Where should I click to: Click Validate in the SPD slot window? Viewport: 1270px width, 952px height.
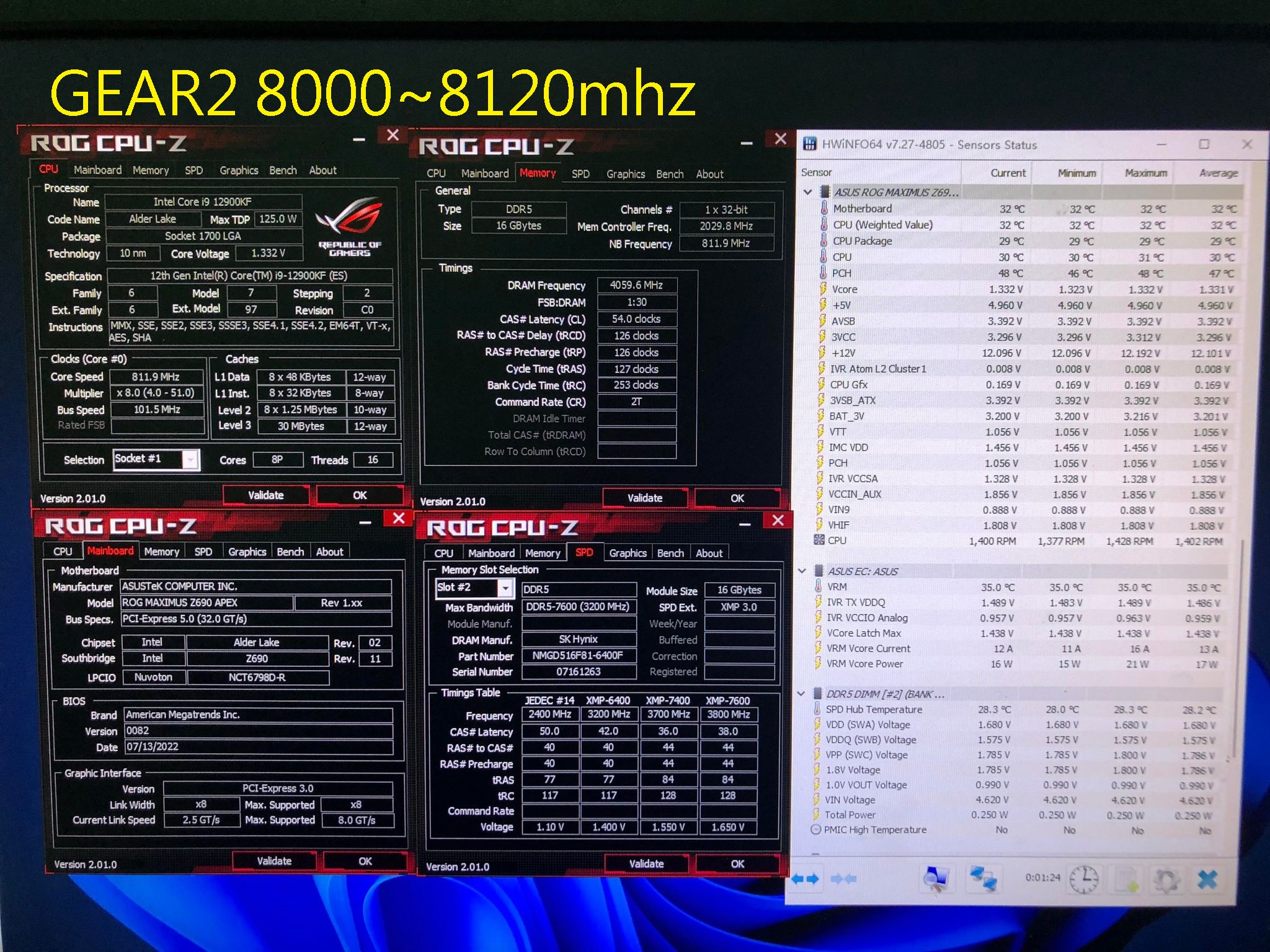646,863
